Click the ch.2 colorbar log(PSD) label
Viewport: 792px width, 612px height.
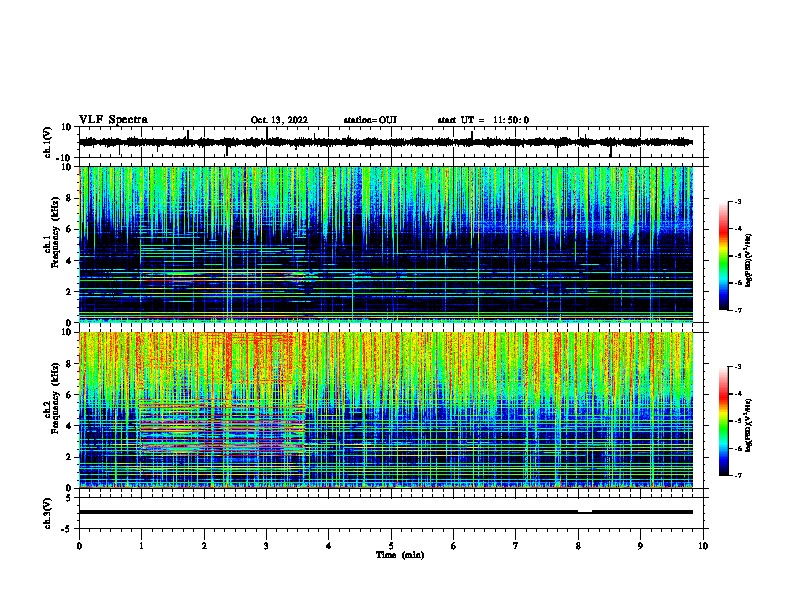[x=749, y=425]
